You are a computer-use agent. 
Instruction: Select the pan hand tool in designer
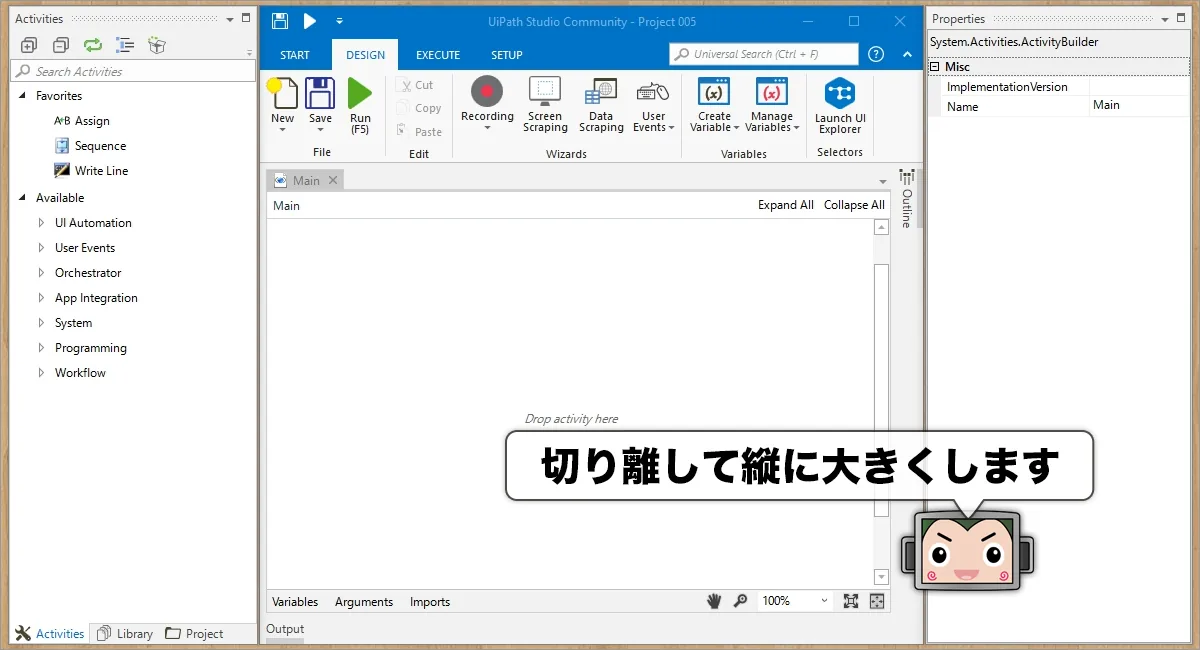[x=714, y=601]
